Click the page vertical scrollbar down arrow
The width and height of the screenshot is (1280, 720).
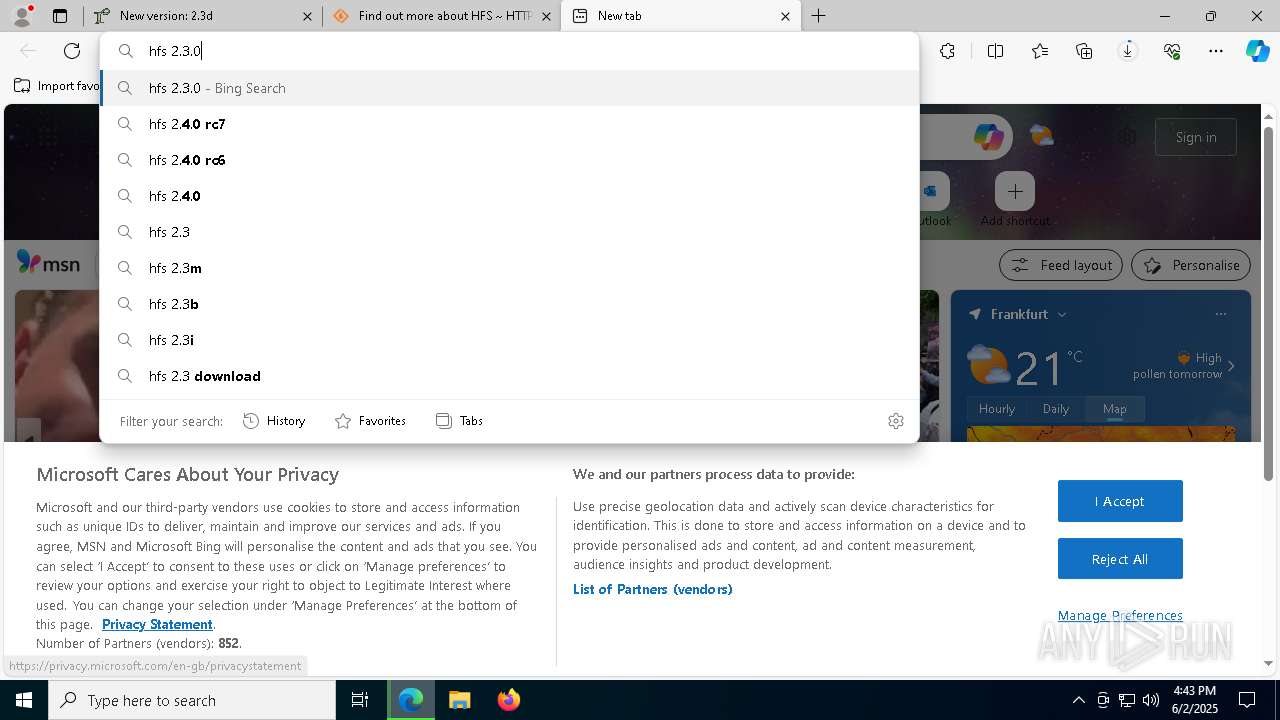coord(1269,663)
